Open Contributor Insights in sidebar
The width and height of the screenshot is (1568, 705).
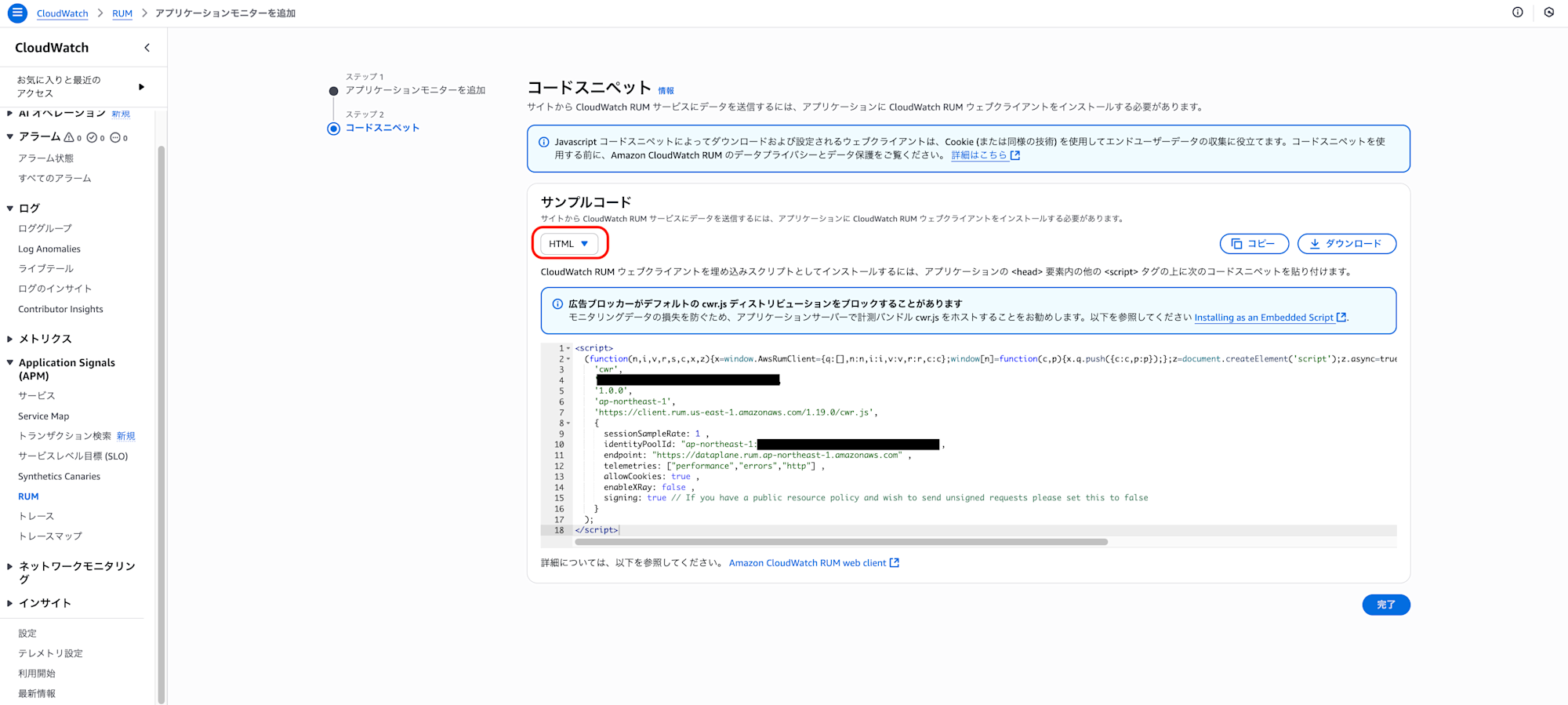click(60, 309)
